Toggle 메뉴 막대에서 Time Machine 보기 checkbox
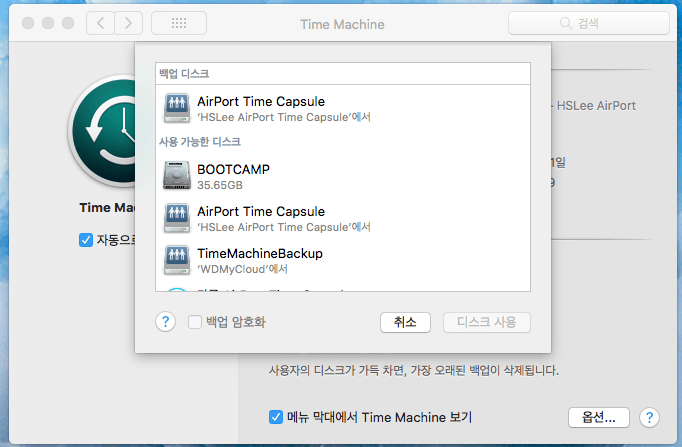This screenshot has height=447, width=682. pos(276,417)
